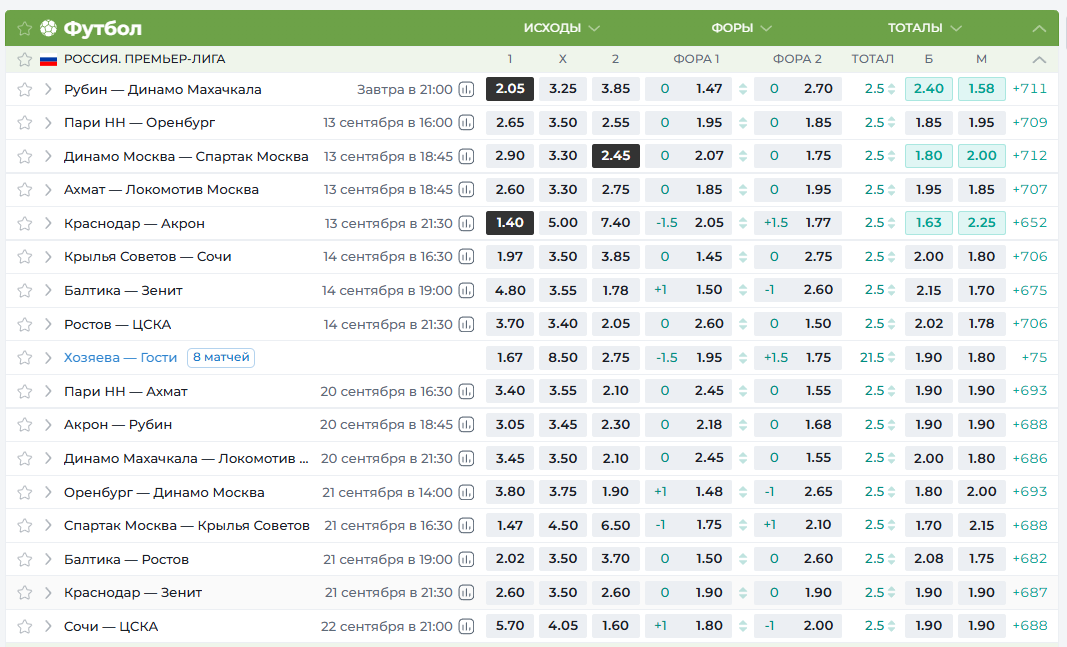Star the Ахмат — Локомотив Москва match

(24, 190)
